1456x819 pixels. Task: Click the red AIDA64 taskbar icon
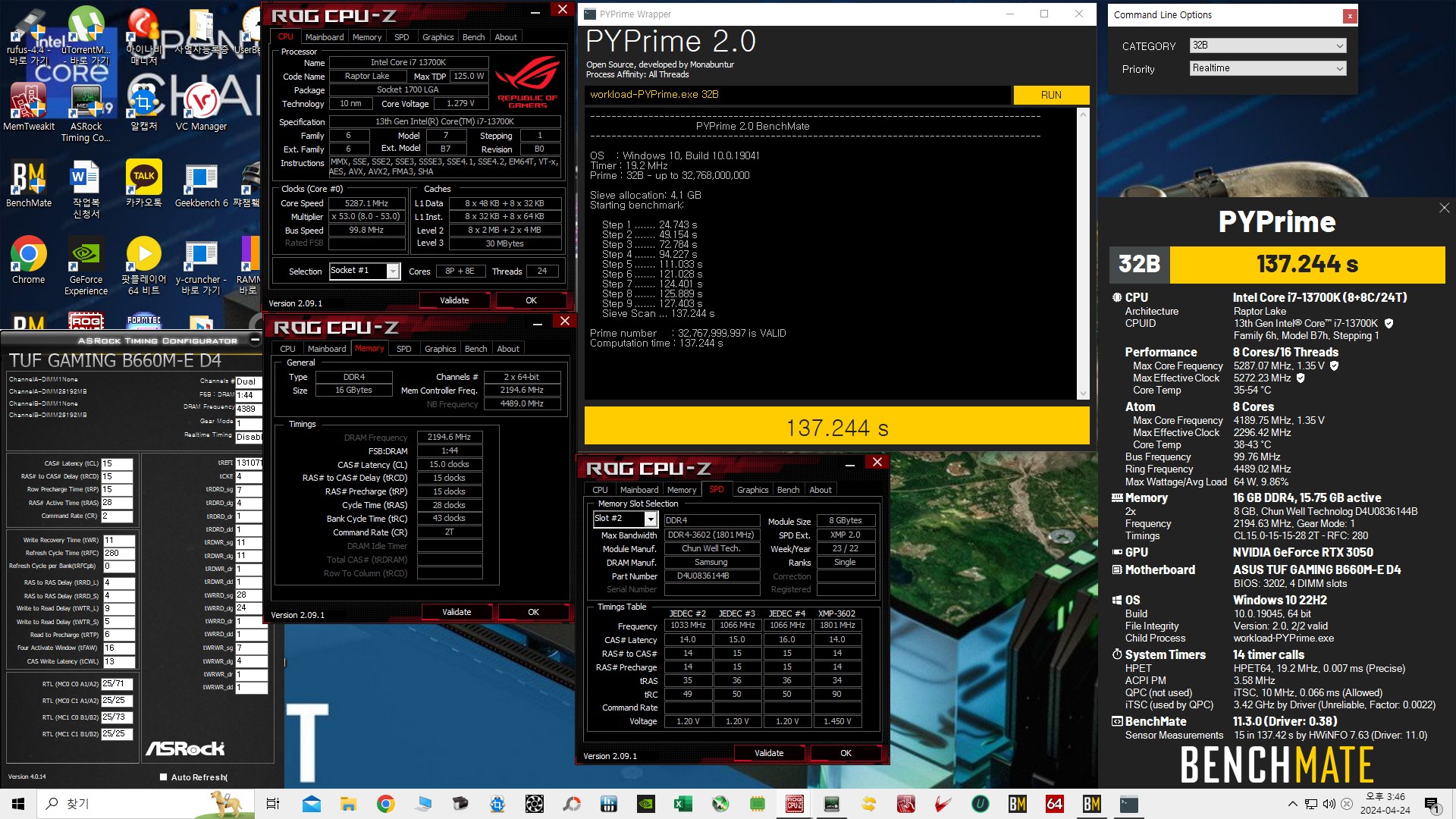click(1054, 804)
